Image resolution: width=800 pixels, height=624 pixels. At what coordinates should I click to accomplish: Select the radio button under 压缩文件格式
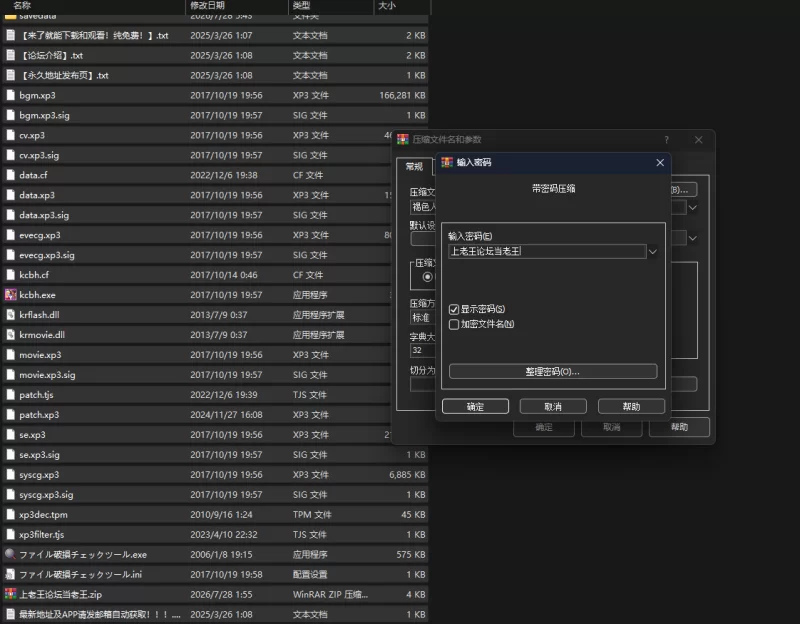point(428,277)
